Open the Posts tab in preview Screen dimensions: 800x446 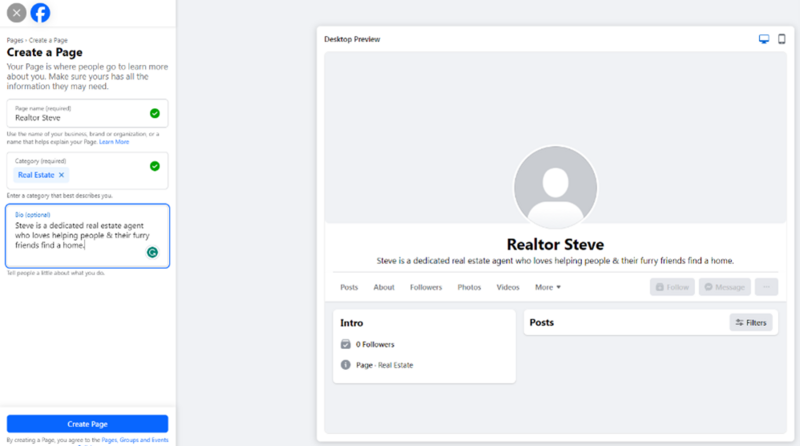(349, 287)
